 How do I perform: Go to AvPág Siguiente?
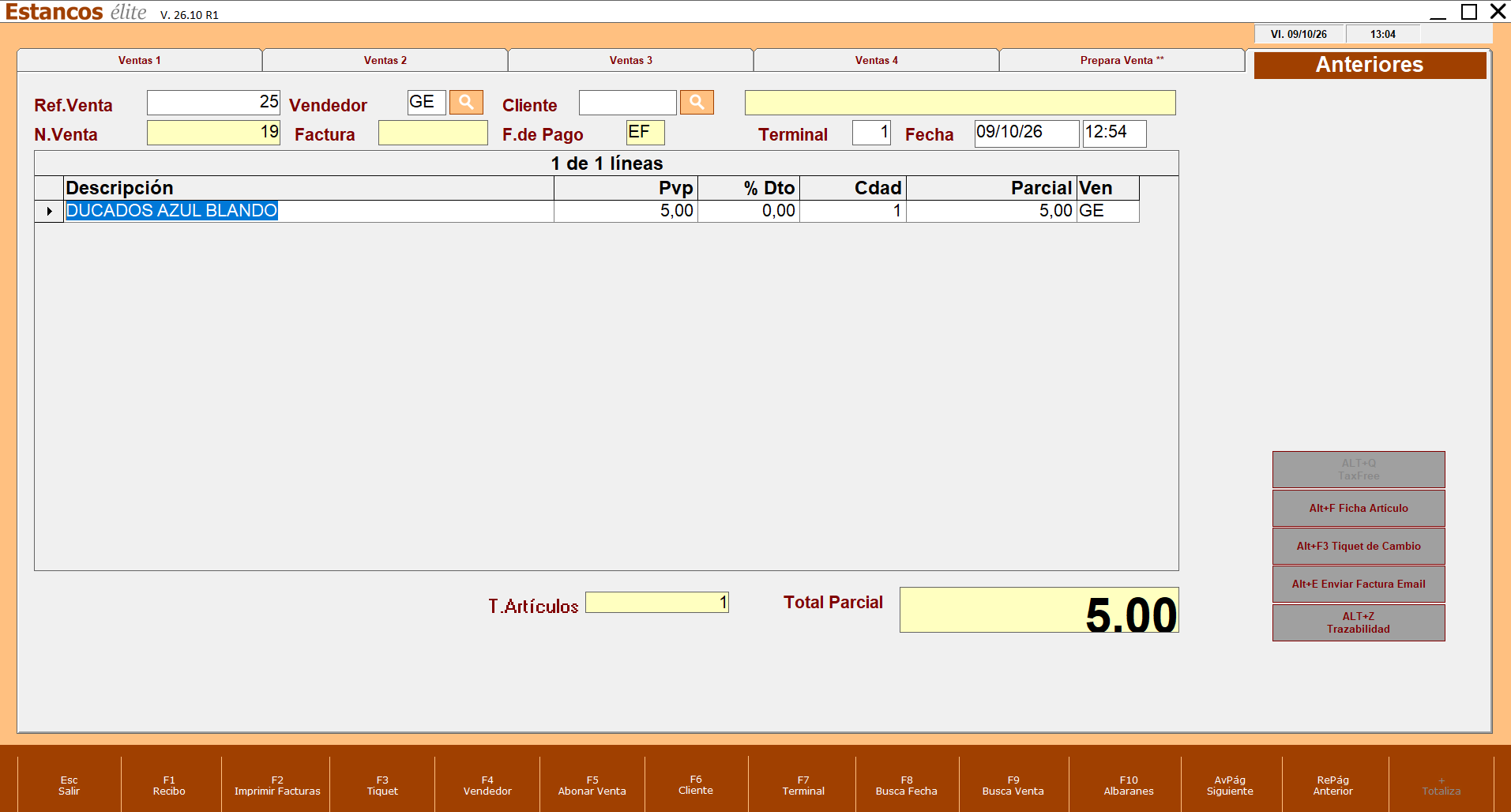tap(1230, 785)
